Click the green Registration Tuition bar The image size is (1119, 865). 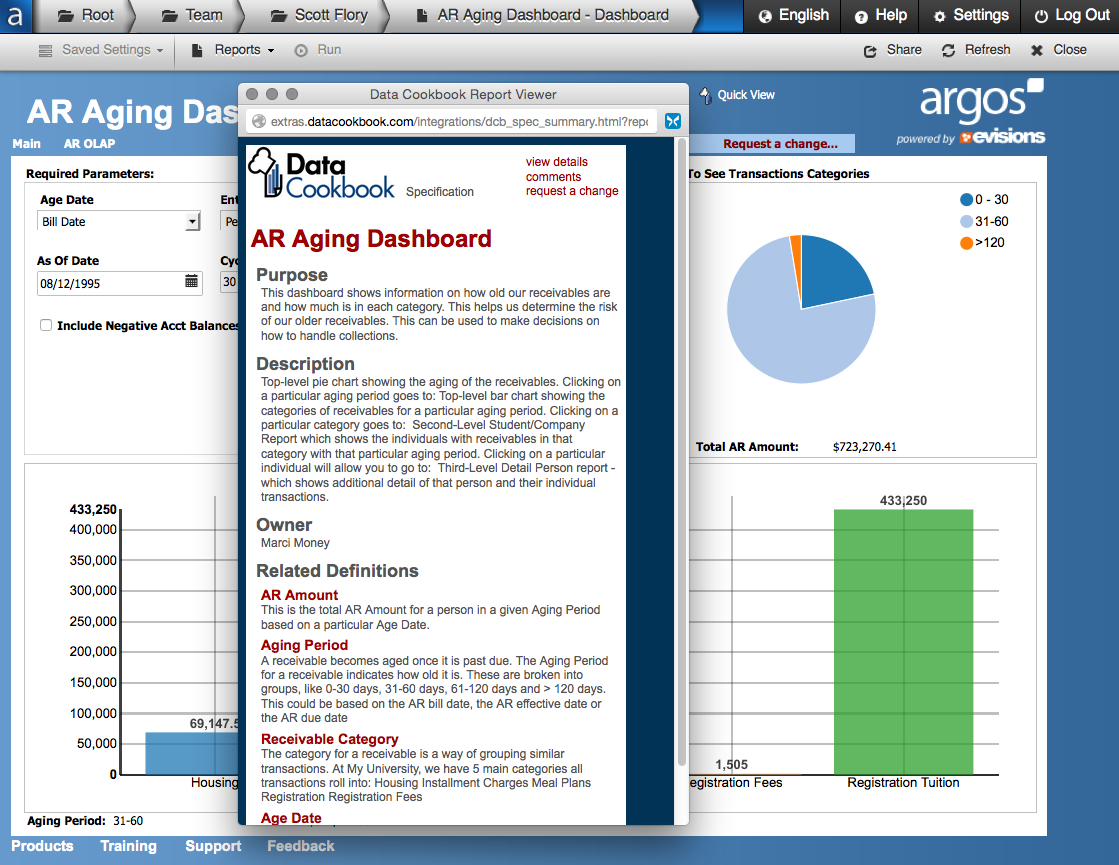pyautogui.click(x=903, y=642)
